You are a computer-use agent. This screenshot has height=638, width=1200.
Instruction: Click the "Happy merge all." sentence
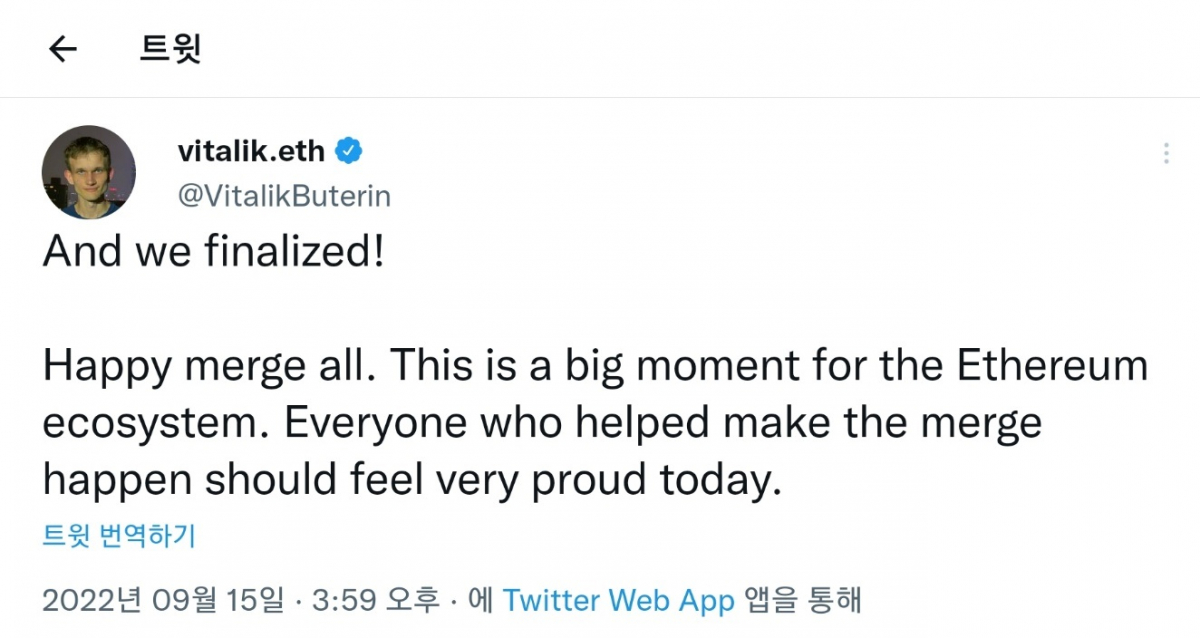coord(208,367)
